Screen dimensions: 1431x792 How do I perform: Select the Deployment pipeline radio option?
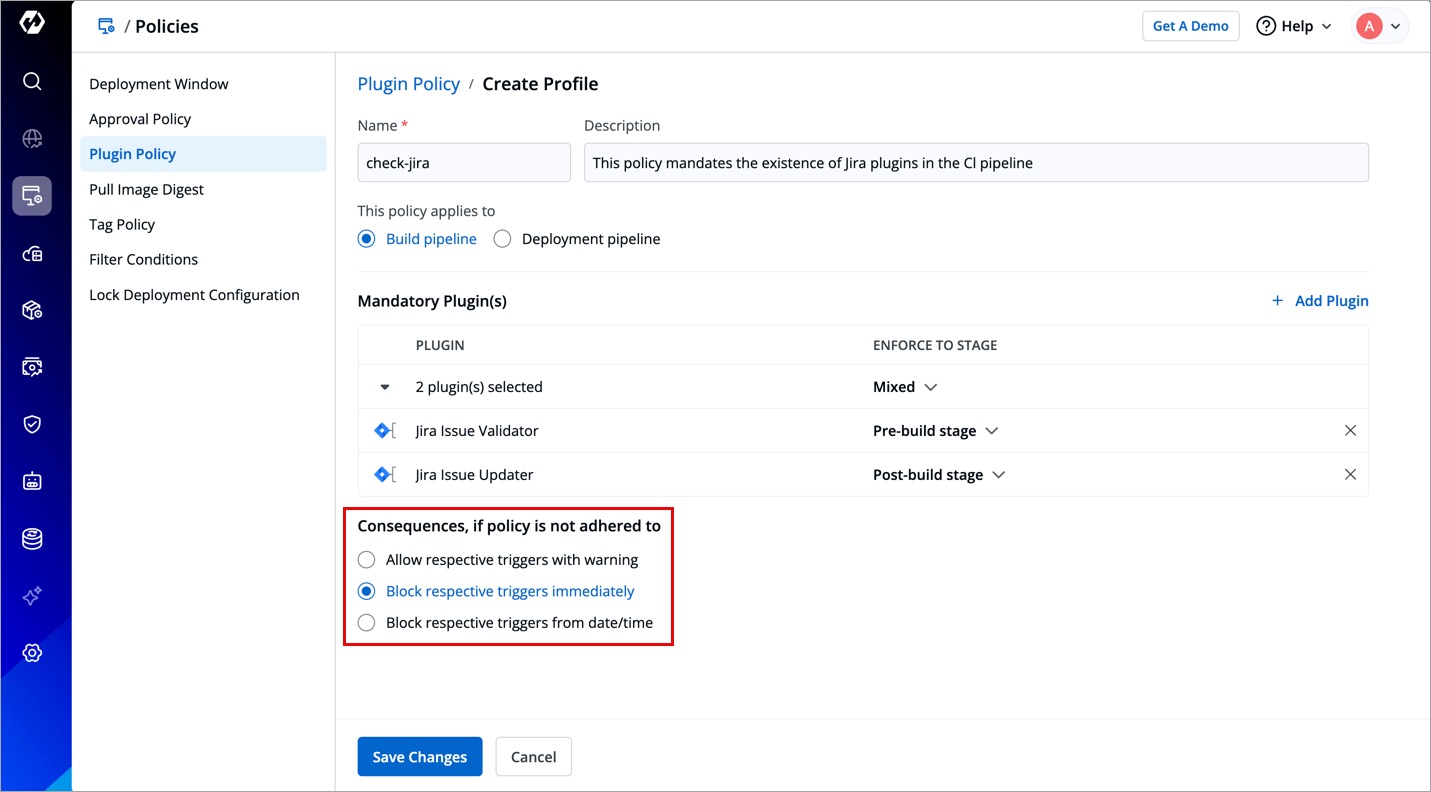[502, 239]
